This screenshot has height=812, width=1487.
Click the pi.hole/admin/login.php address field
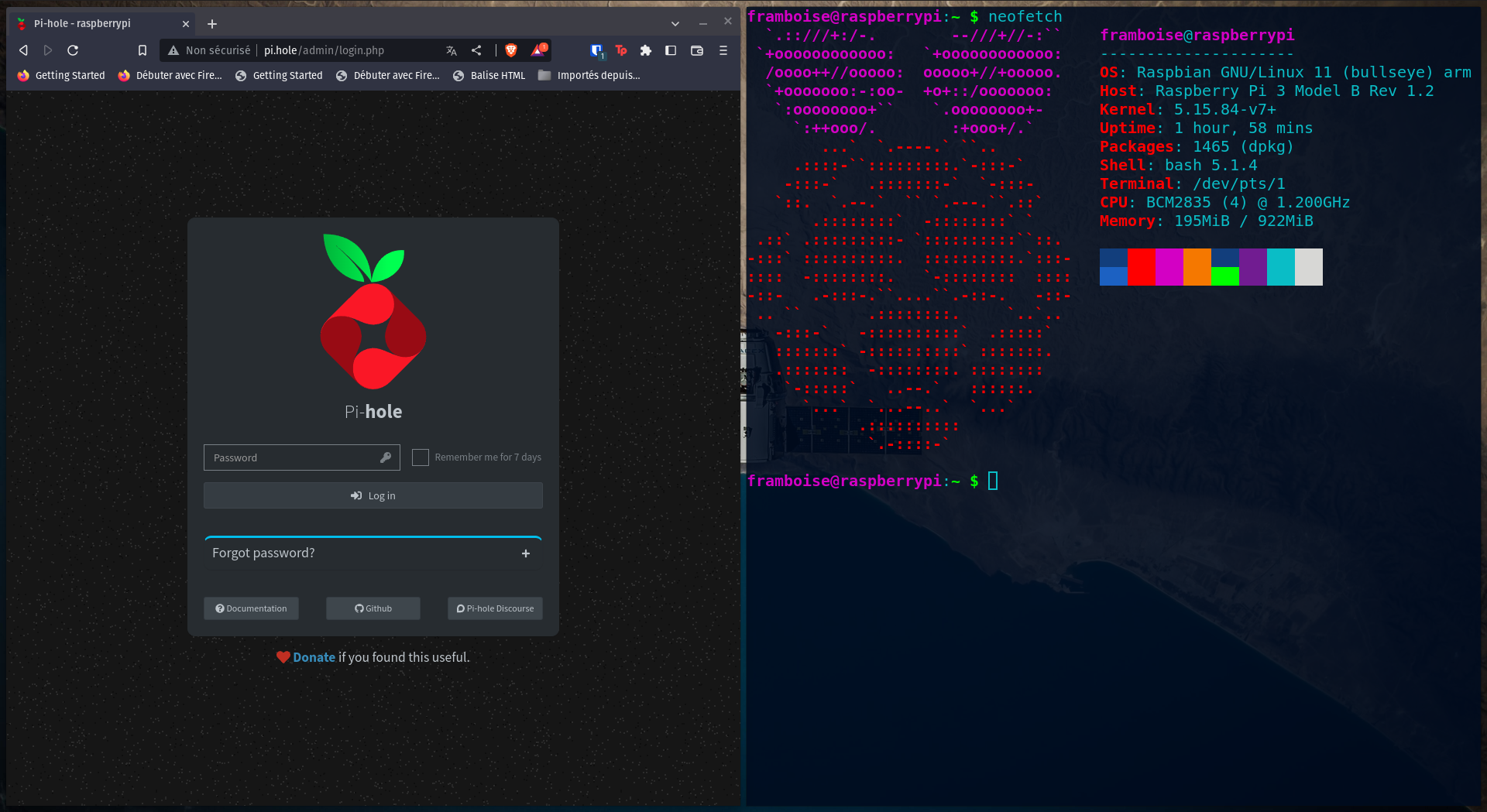click(324, 50)
